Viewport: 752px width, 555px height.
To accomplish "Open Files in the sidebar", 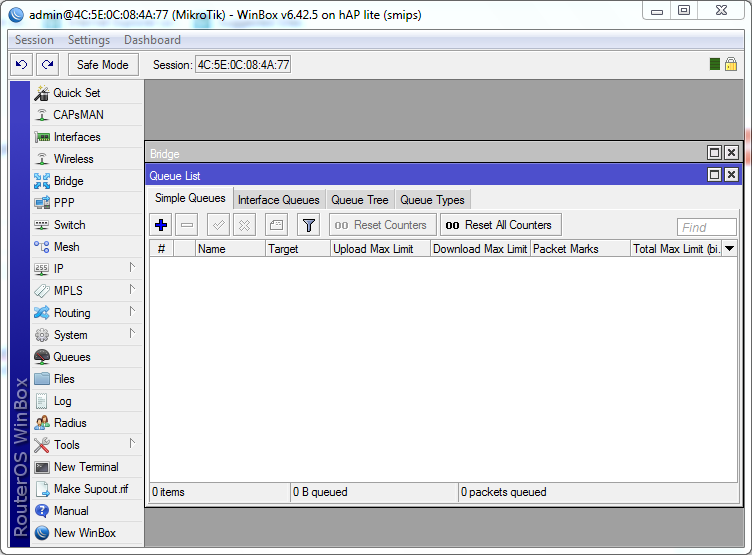I will click(87, 379).
